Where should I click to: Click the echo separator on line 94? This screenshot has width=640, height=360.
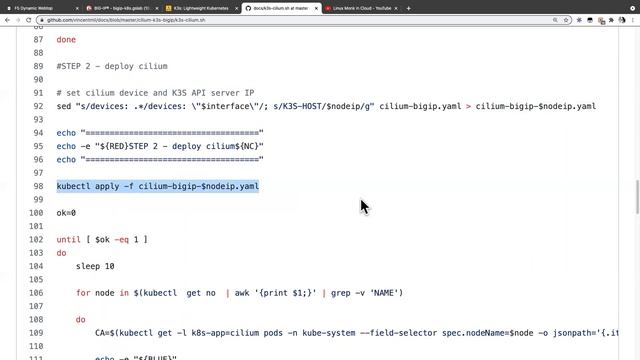pos(160,133)
